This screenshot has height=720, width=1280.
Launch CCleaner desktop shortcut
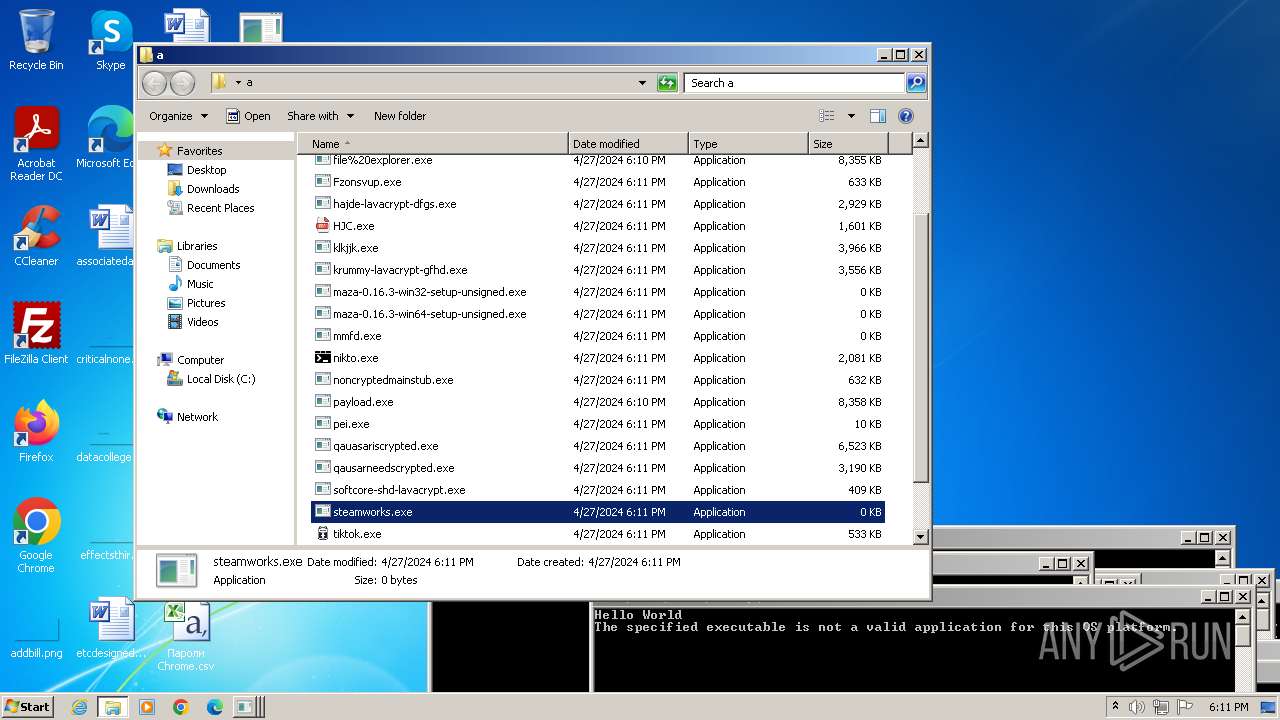pyautogui.click(x=36, y=236)
